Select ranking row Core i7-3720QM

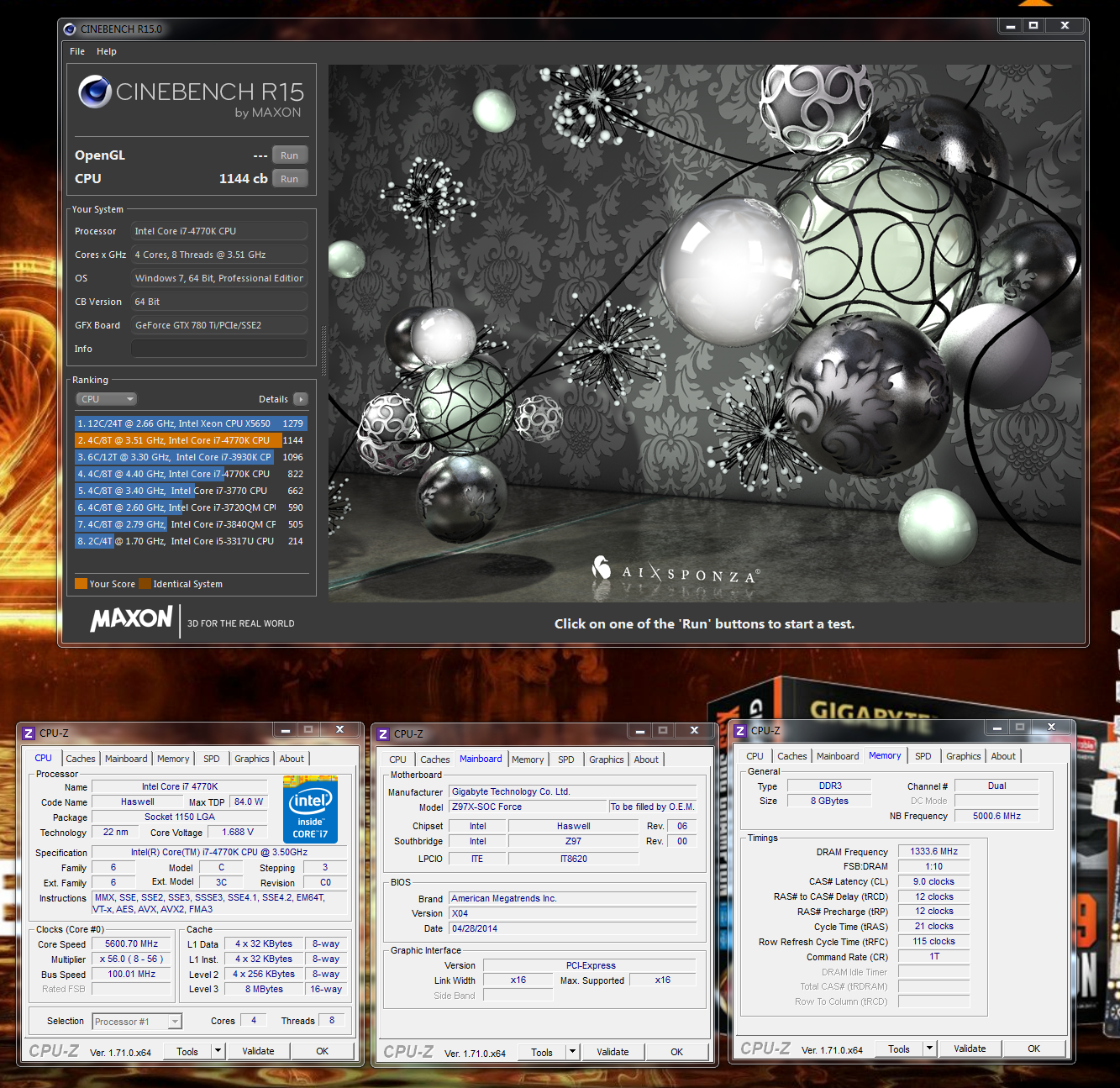(191, 507)
